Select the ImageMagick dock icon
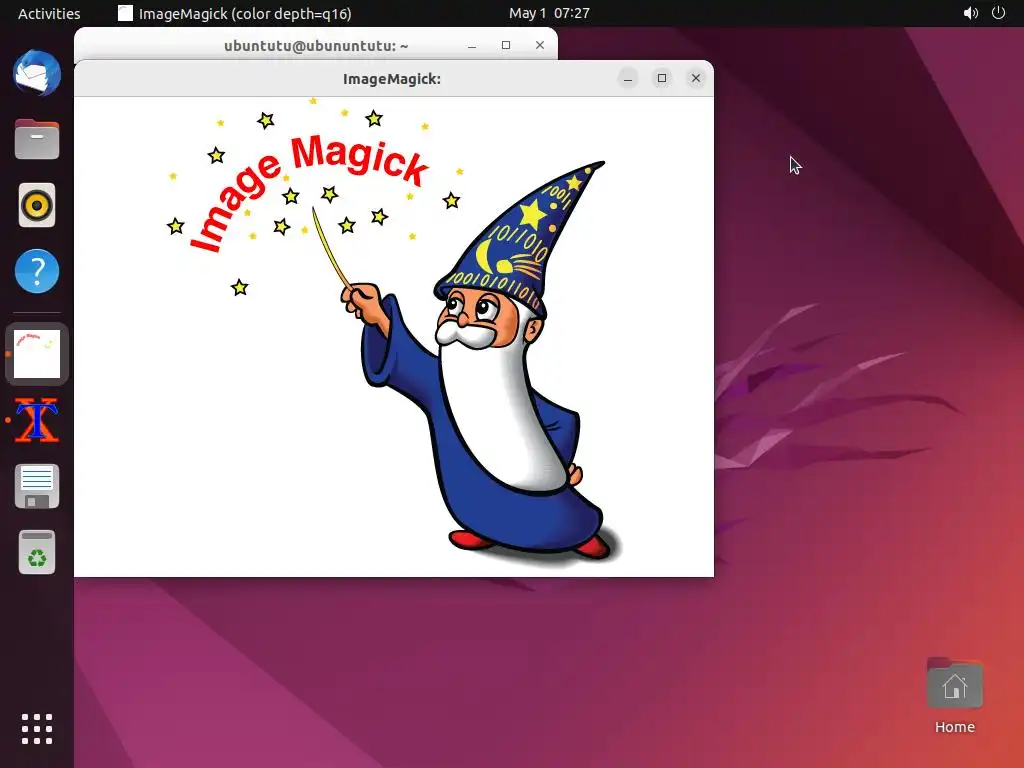This screenshot has width=1024, height=768. tap(37, 354)
